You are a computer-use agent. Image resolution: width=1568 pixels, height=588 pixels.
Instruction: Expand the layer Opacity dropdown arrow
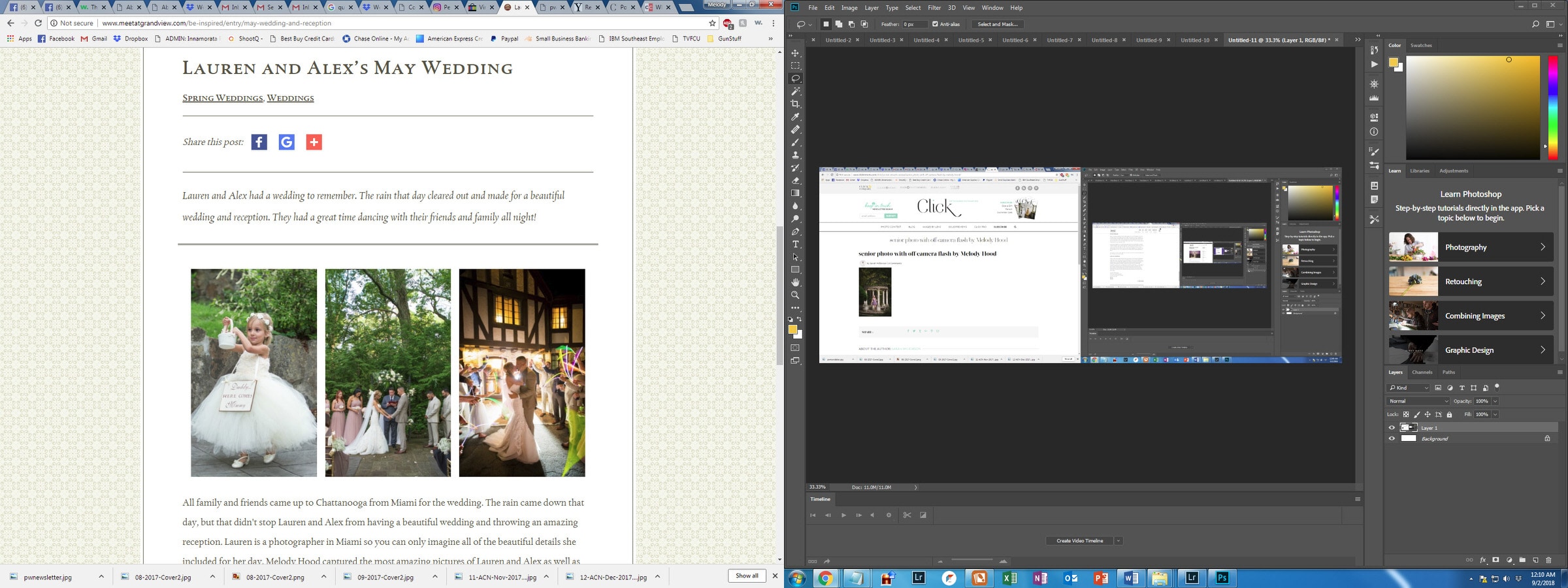click(1495, 401)
